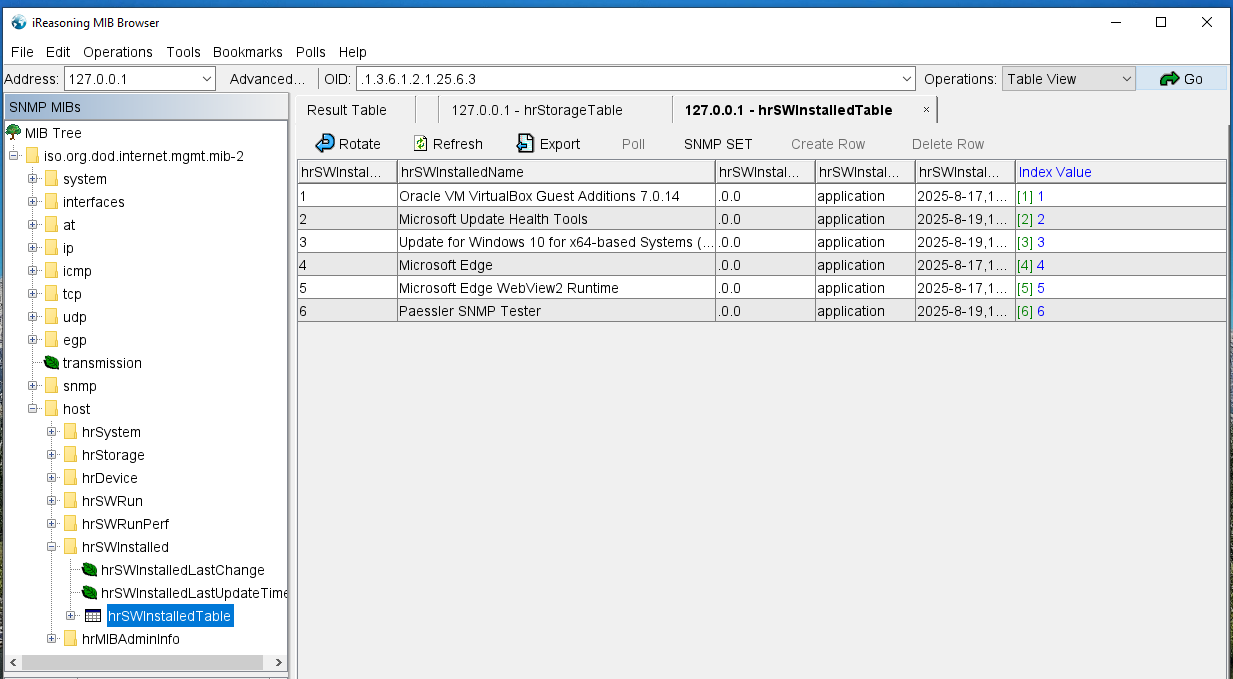Select Microsoft Edge WebView2 Runtime cell
This screenshot has height=679, width=1233.
pos(556,288)
